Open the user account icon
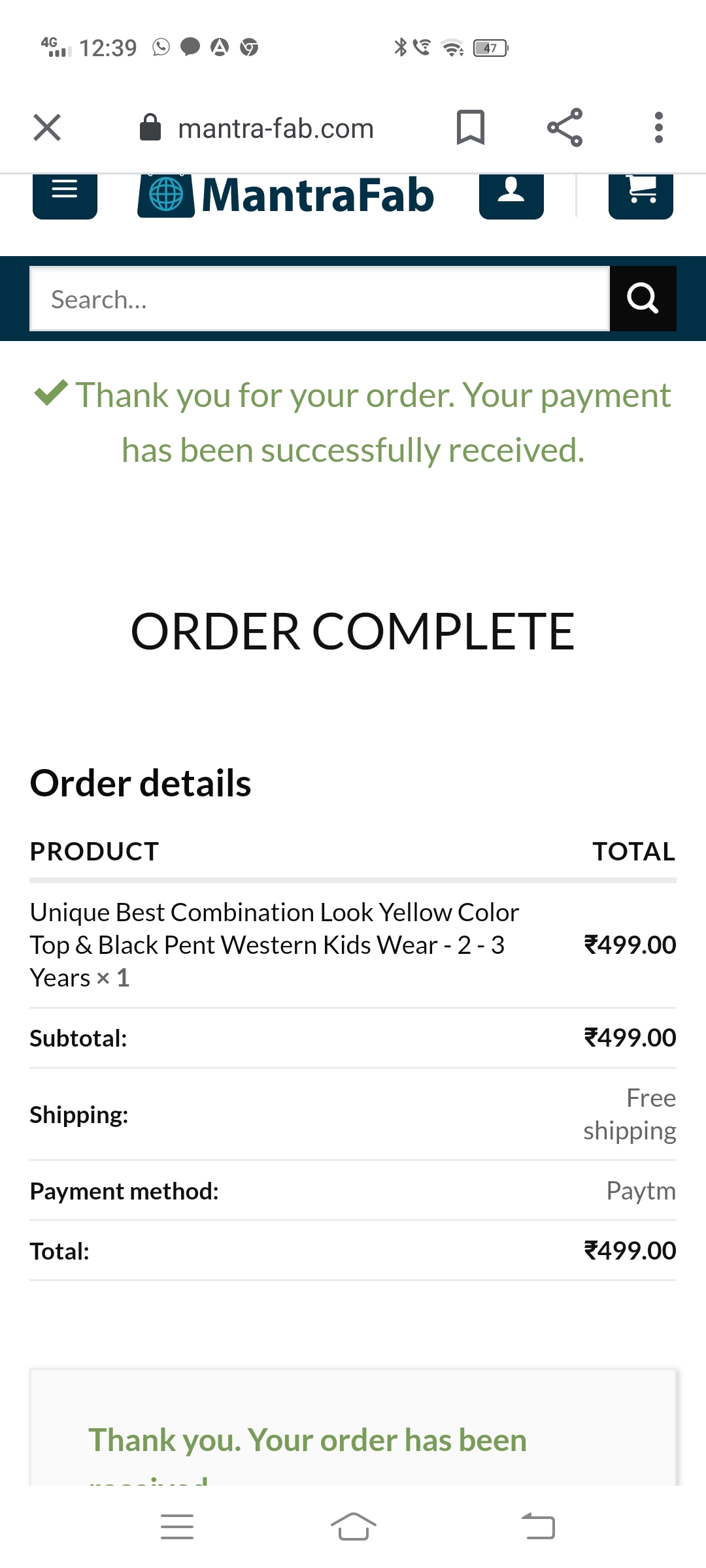Image resolution: width=706 pixels, height=1568 pixels. click(x=511, y=194)
